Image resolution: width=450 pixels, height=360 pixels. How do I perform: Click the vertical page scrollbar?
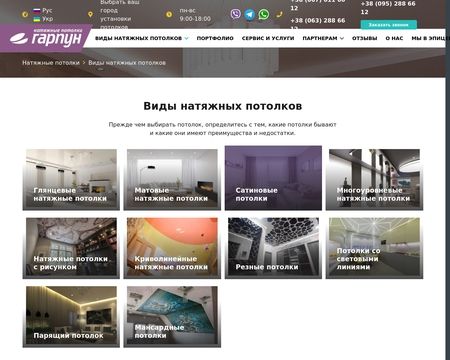click(x=448, y=180)
